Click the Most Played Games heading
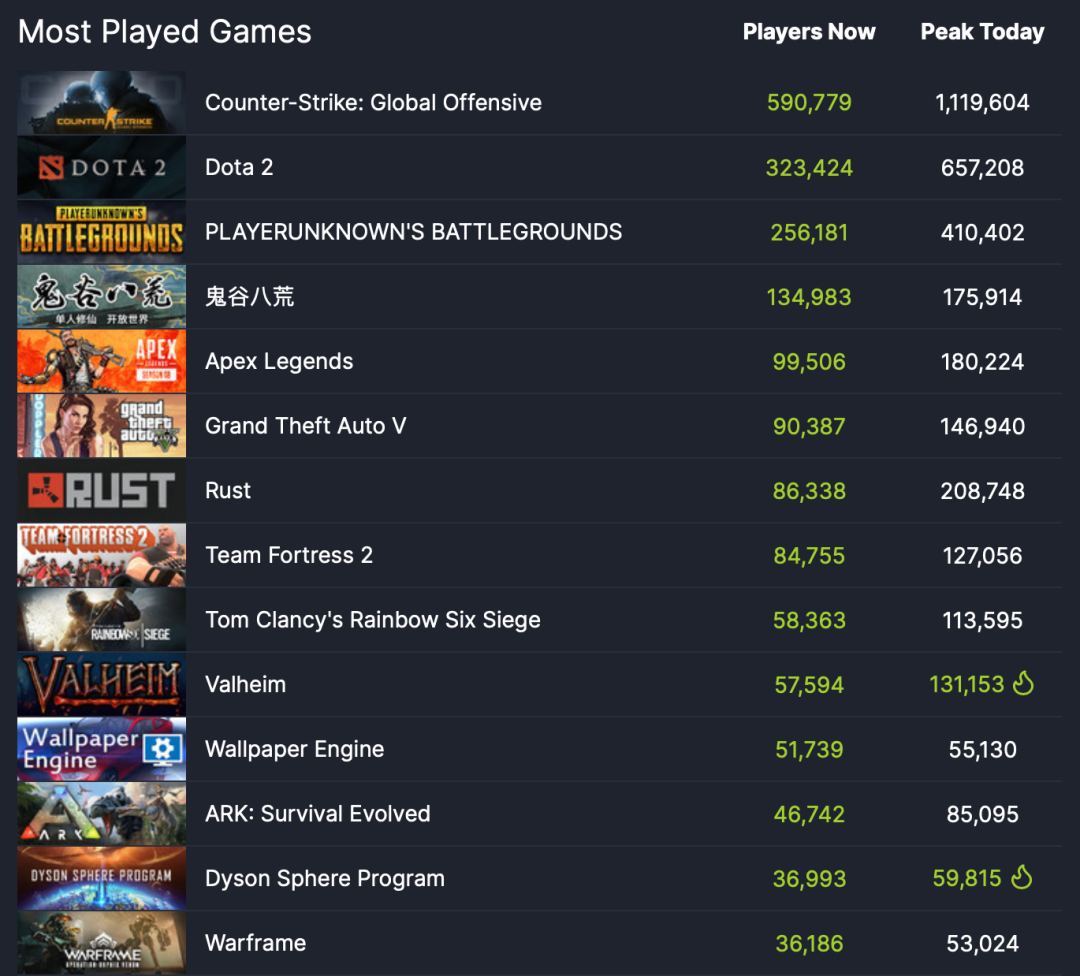Viewport: 1080px width, 976px height. point(165,32)
